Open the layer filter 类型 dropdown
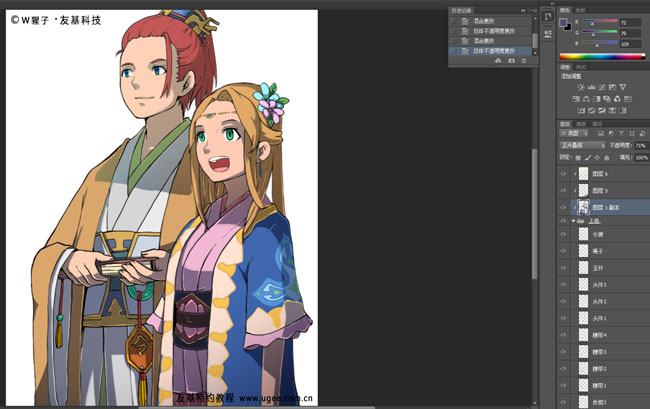 574,133
